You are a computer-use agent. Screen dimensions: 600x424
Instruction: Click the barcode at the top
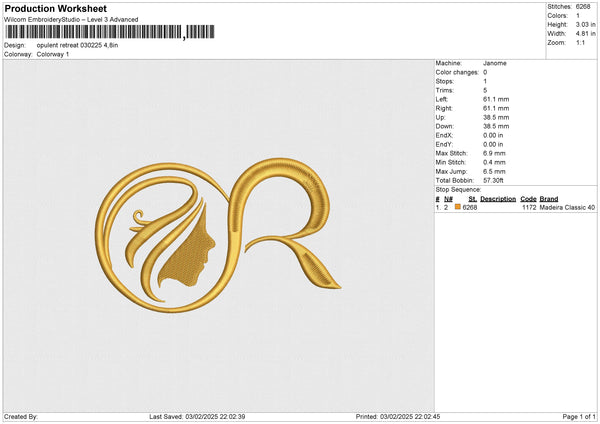pyautogui.click(x=109, y=32)
